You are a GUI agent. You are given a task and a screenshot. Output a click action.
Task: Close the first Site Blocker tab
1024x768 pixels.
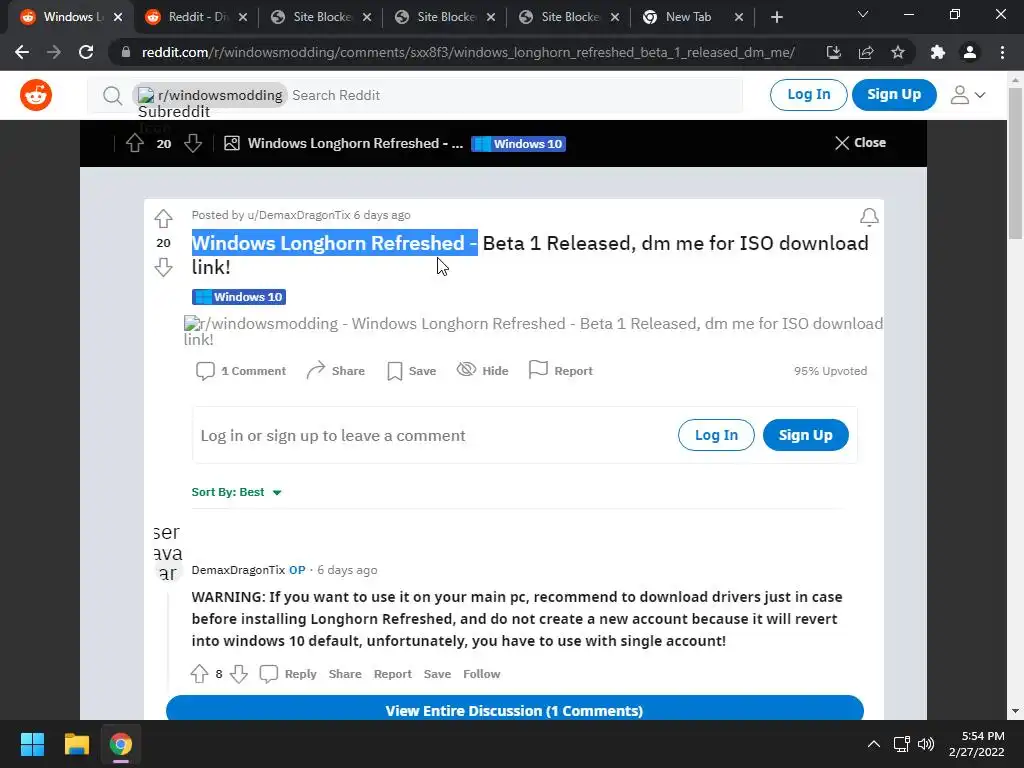click(367, 17)
